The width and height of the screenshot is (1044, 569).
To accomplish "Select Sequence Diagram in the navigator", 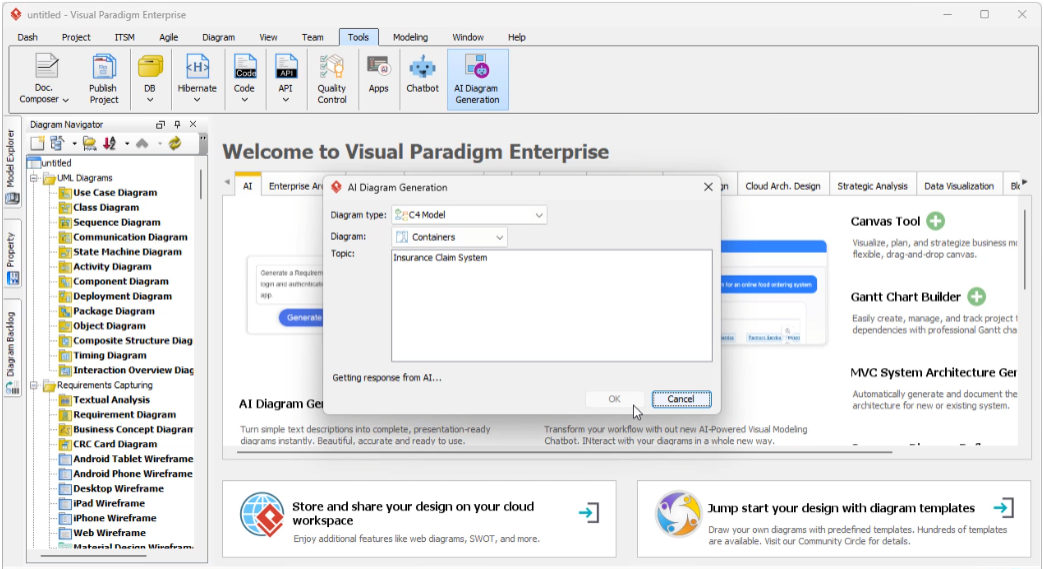I will [116, 222].
